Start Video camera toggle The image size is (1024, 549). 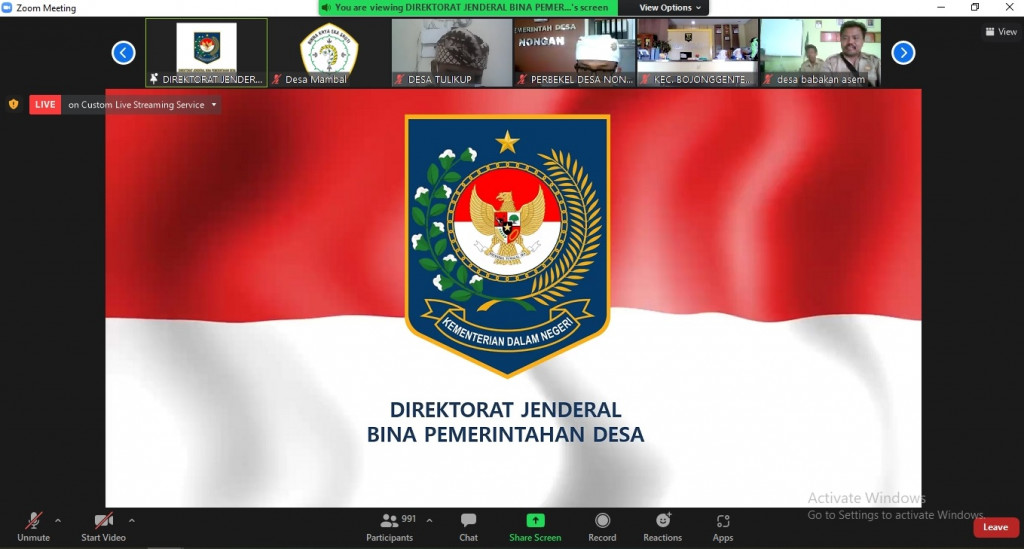tap(103, 527)
